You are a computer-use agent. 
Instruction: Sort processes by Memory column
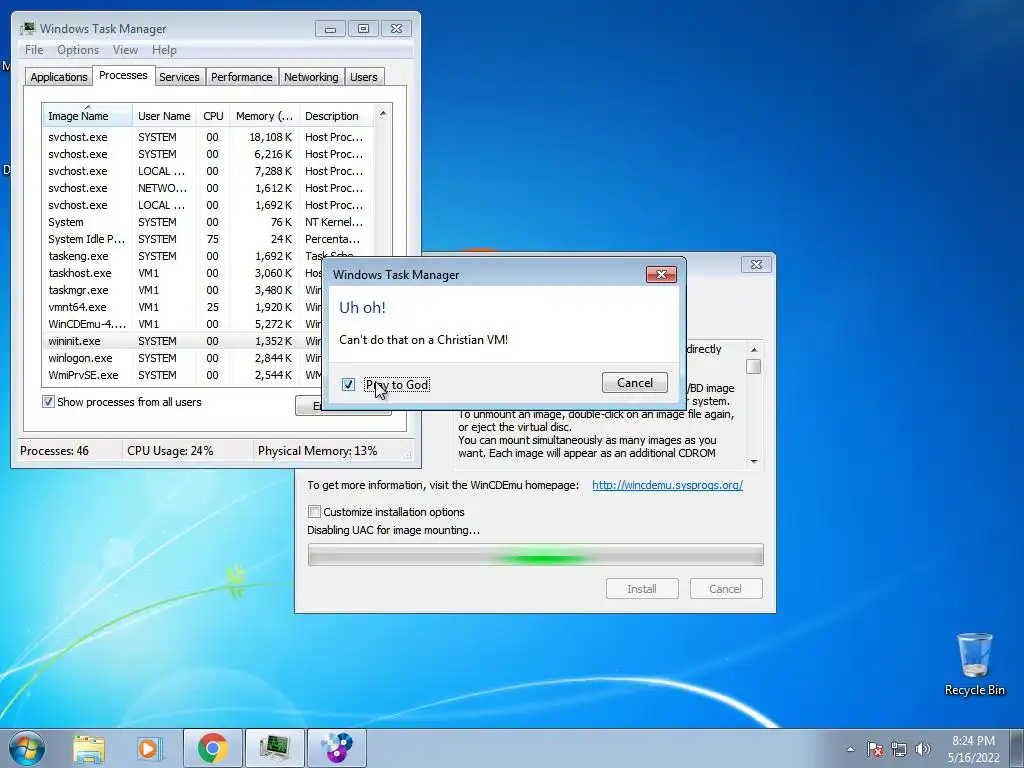[x=264, y=116]
